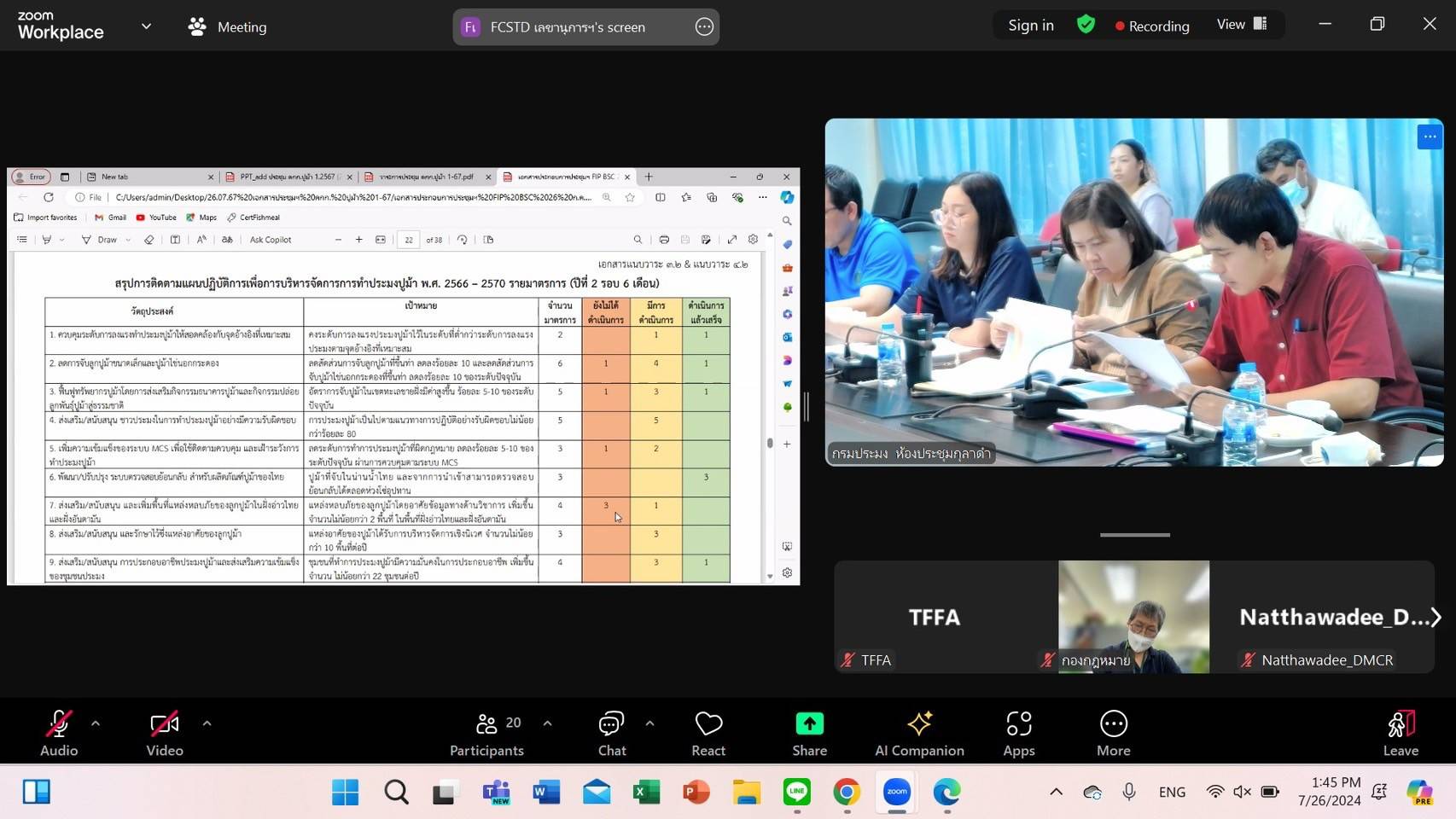Open screen share options ellipsis

click(x=704, y=27)
